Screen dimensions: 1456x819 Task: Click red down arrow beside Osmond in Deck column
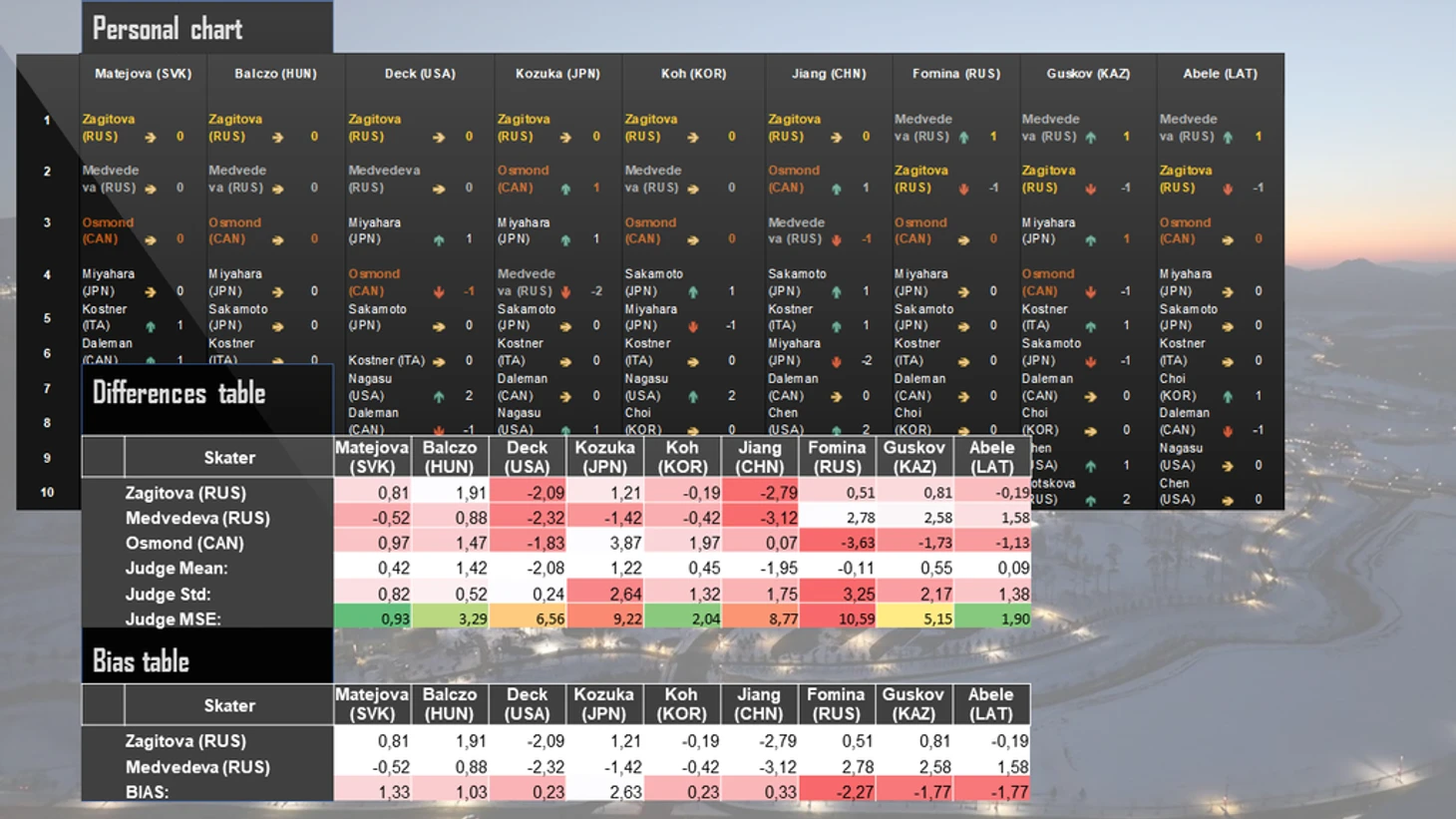(439, 292)
